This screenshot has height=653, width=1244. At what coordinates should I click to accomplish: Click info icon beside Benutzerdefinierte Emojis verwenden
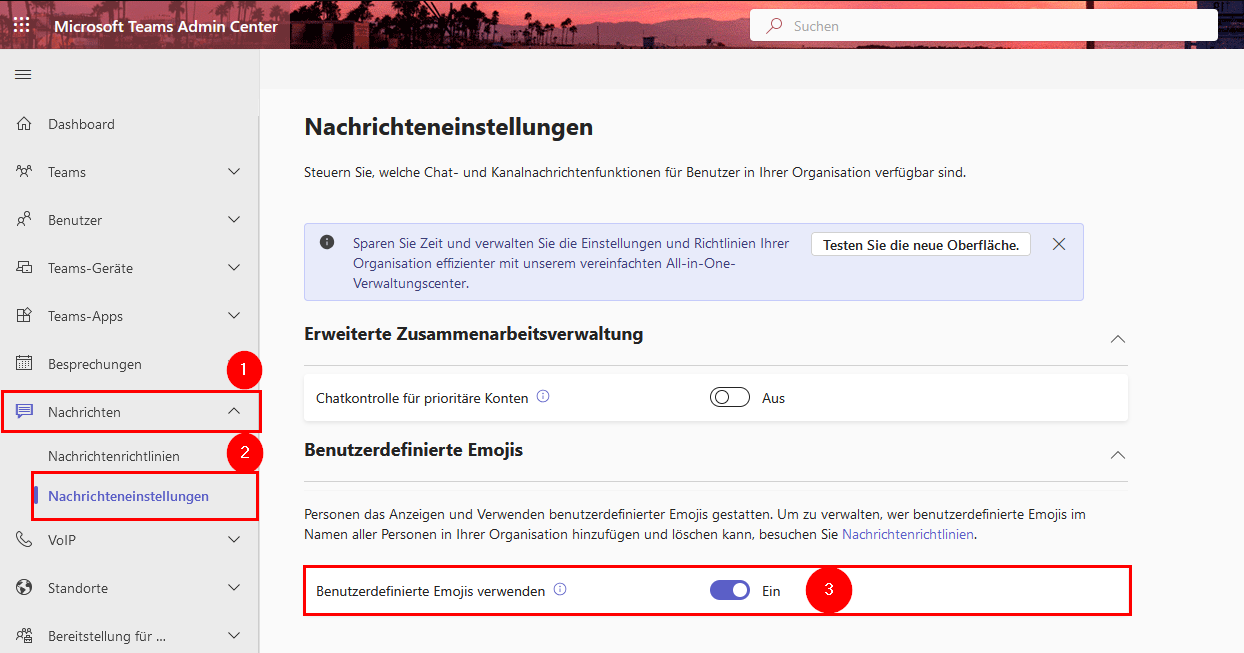pos(560,590)
